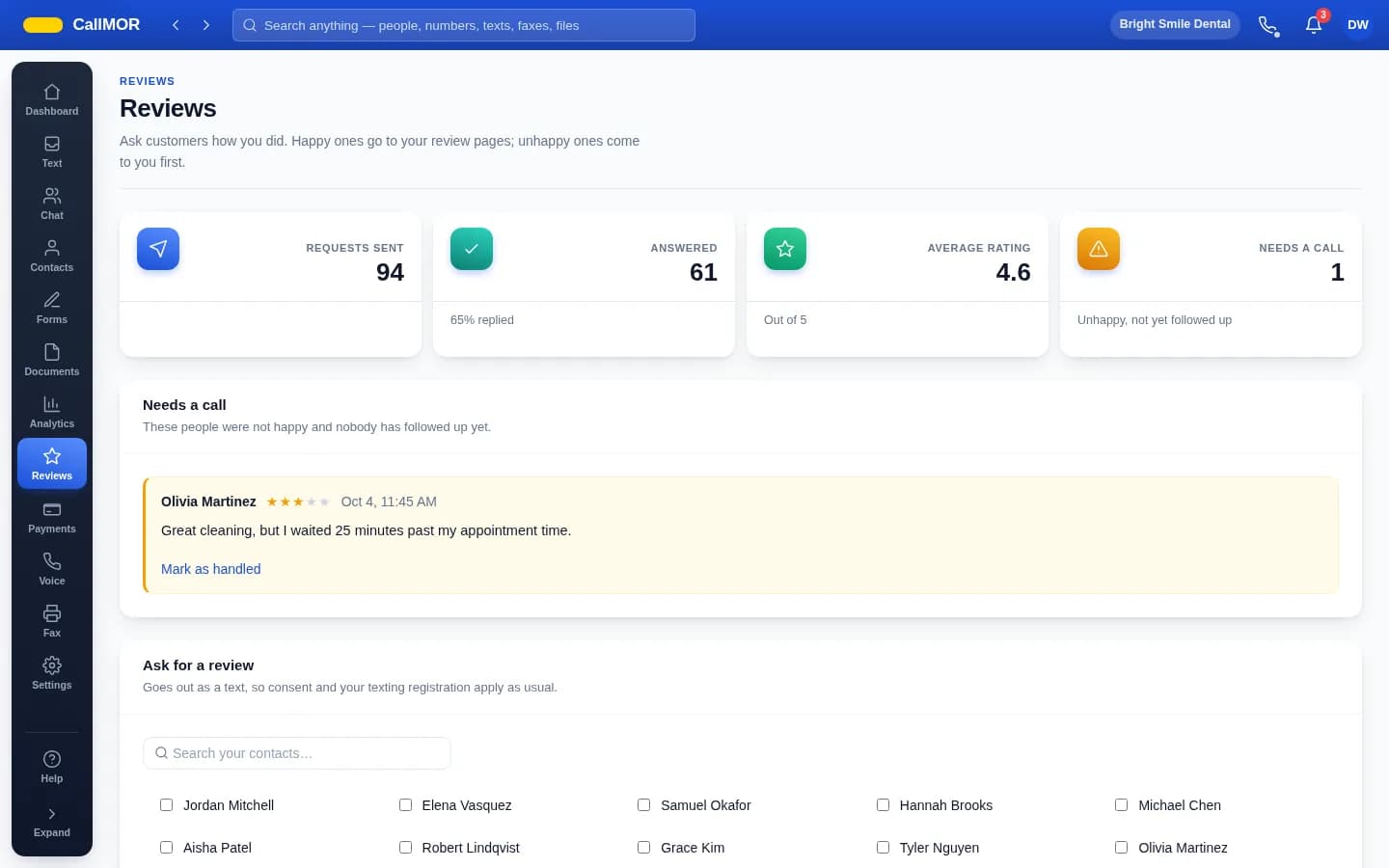Check the Jordan Mitchell checkbox
1389x868 pixels.
[x=166, y=805]
